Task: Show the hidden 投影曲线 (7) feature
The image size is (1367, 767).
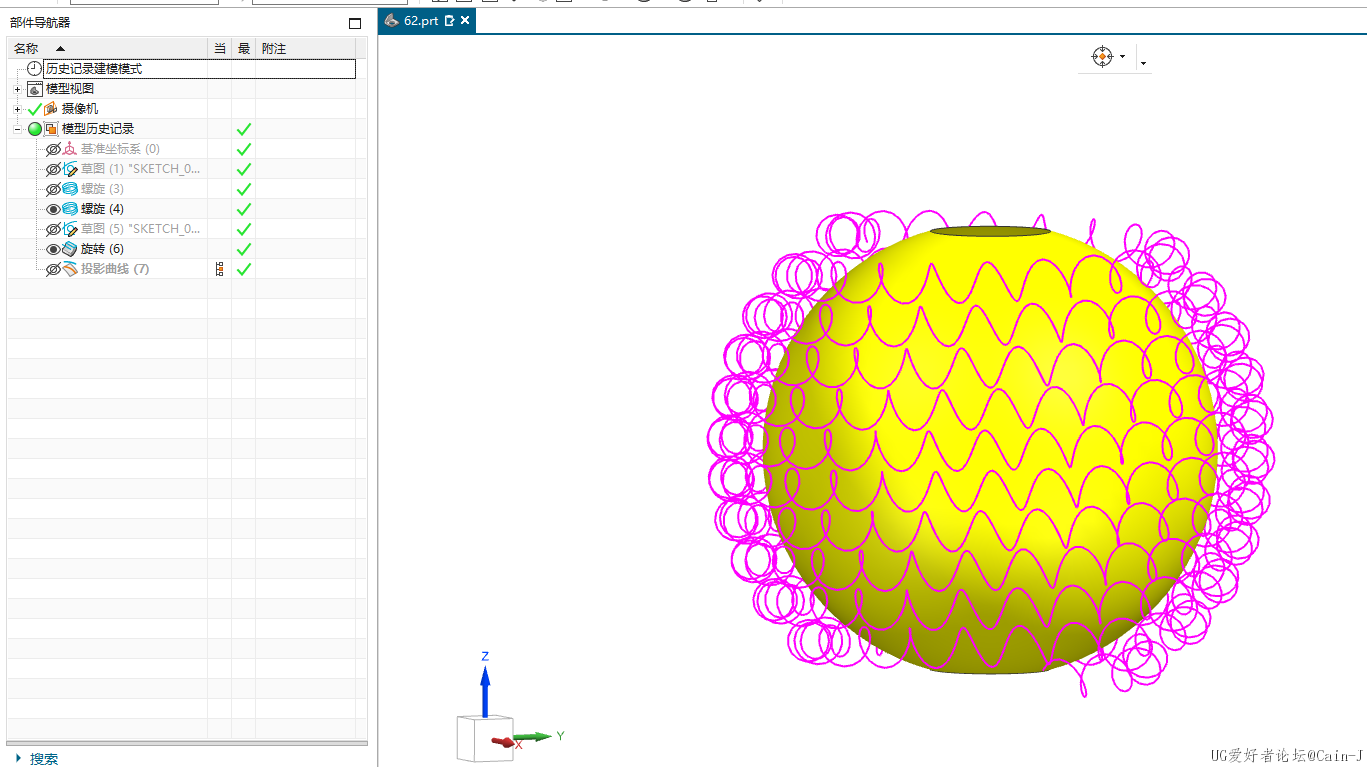Action: click(x=54, y=269)
